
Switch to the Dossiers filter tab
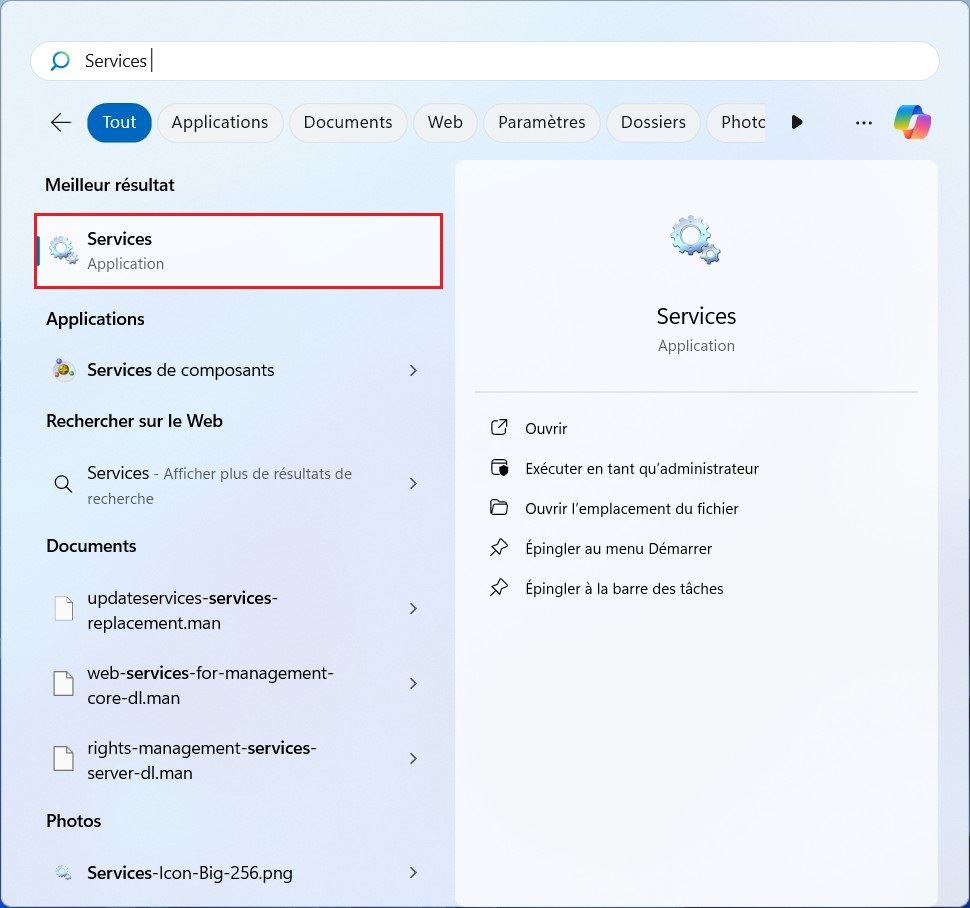(653, 122)
